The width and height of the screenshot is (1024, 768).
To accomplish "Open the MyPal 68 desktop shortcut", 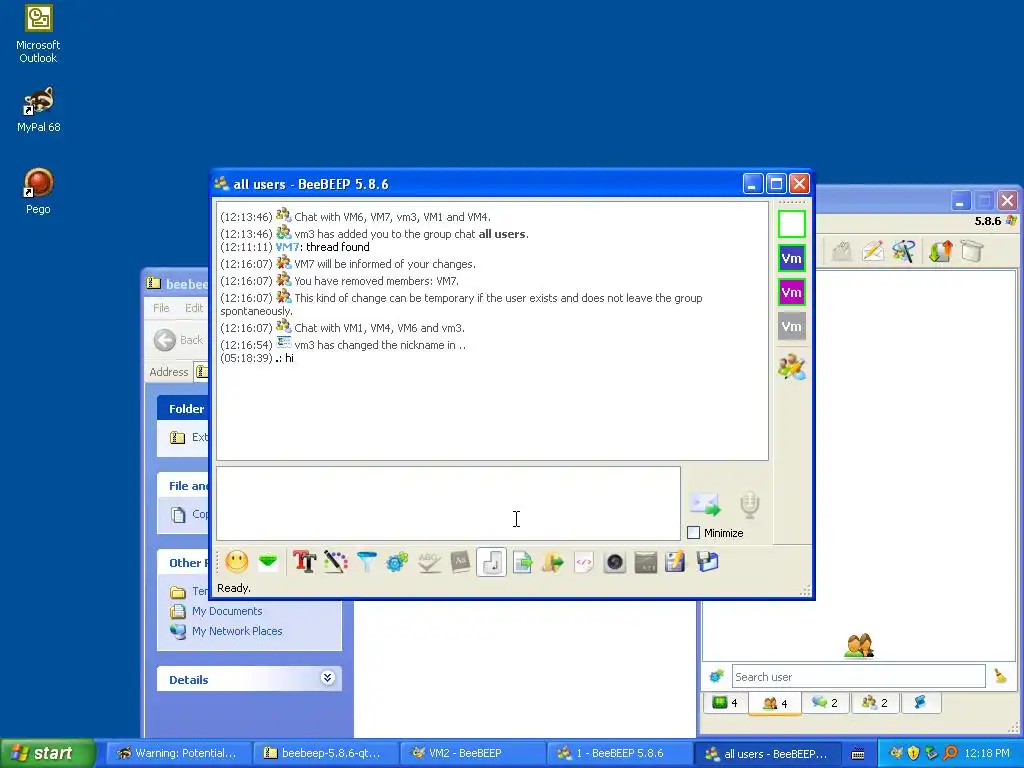I will (38, 110).
